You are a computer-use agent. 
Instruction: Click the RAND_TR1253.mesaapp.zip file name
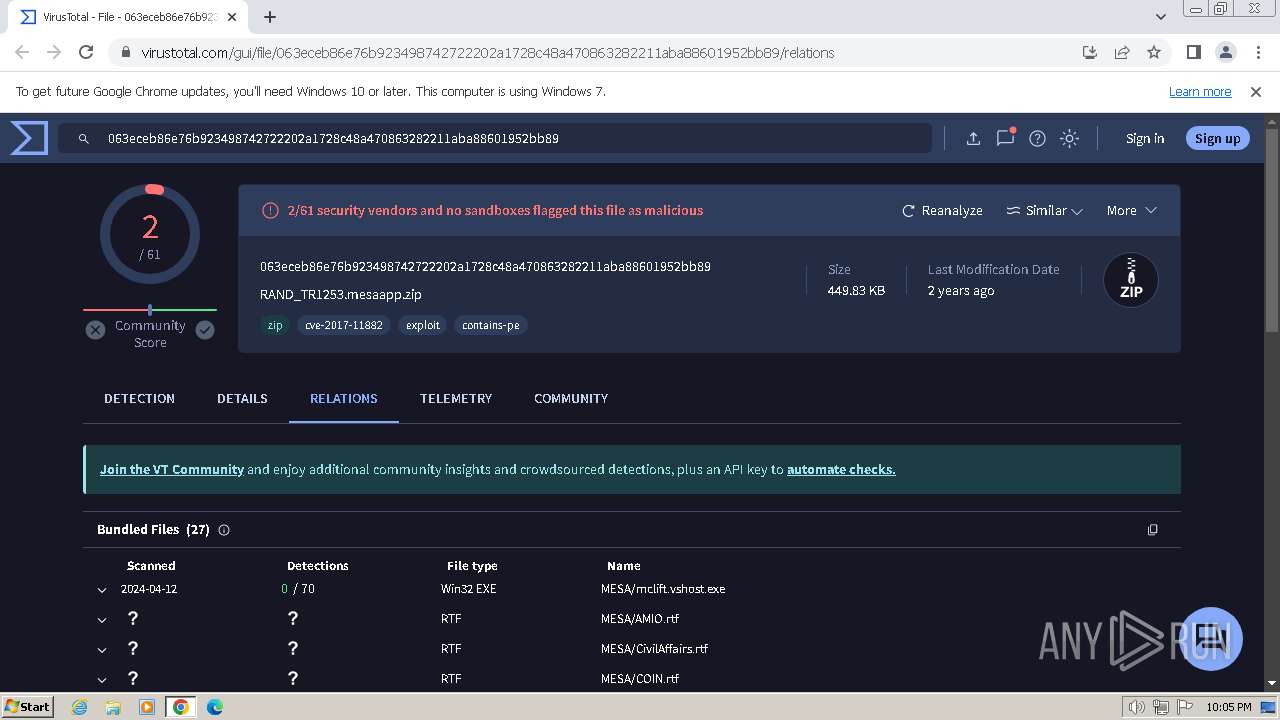[x=341, y=295]
